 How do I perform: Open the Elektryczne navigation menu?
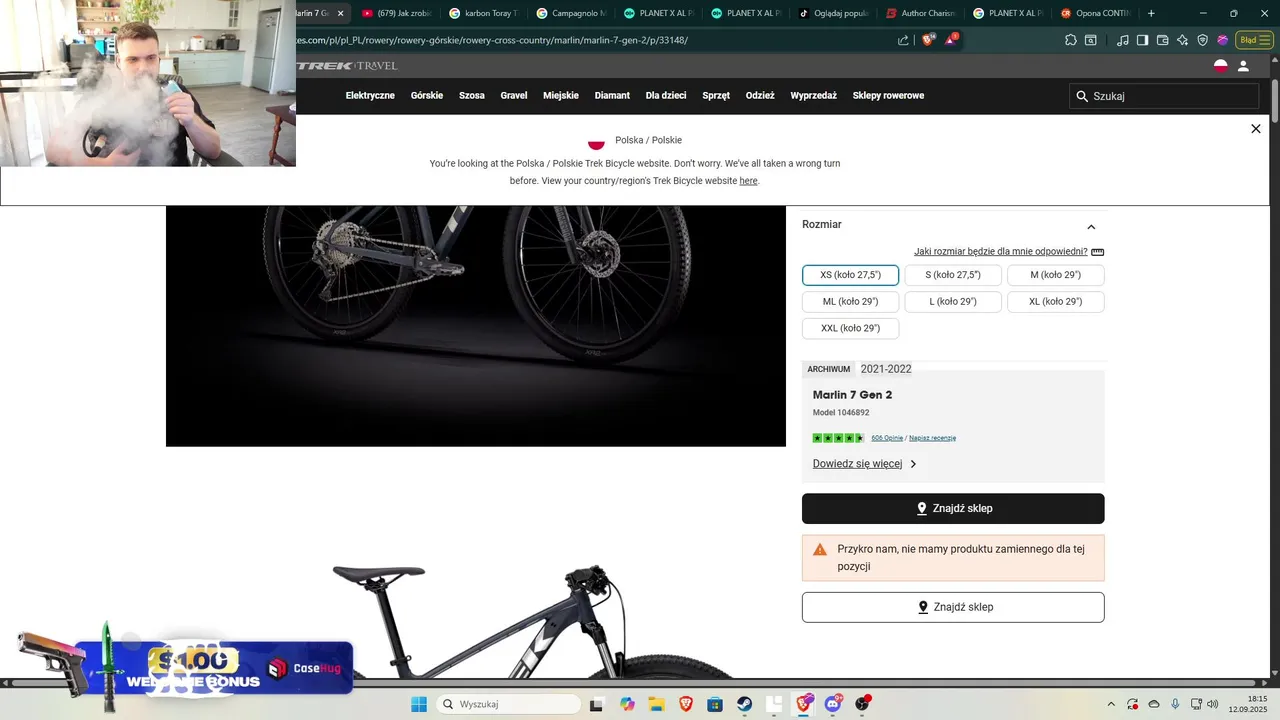point(370,96)
